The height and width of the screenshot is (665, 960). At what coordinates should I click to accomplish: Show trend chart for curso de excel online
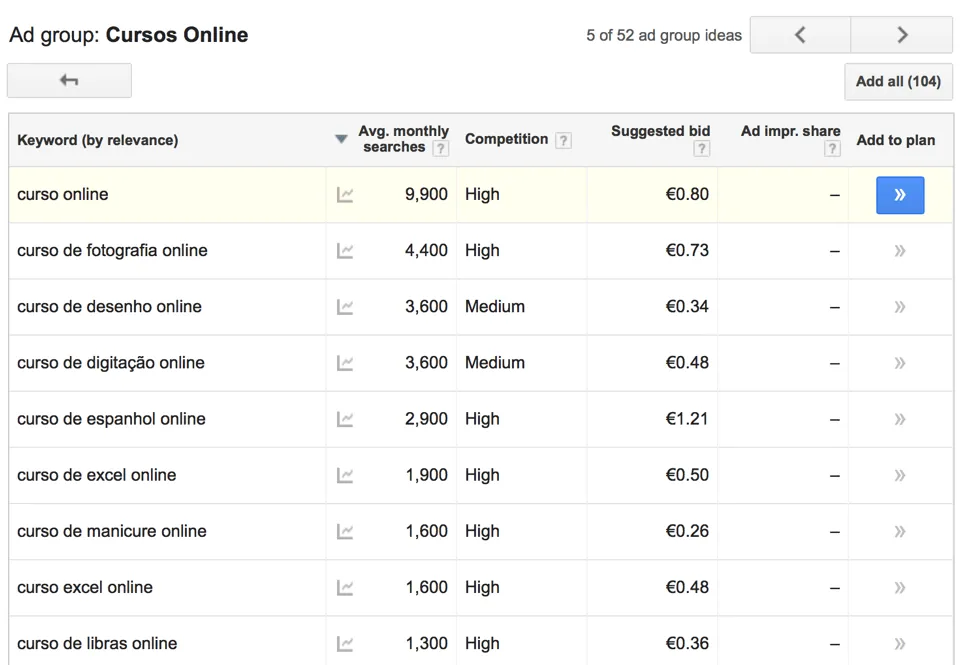point(345,476)
